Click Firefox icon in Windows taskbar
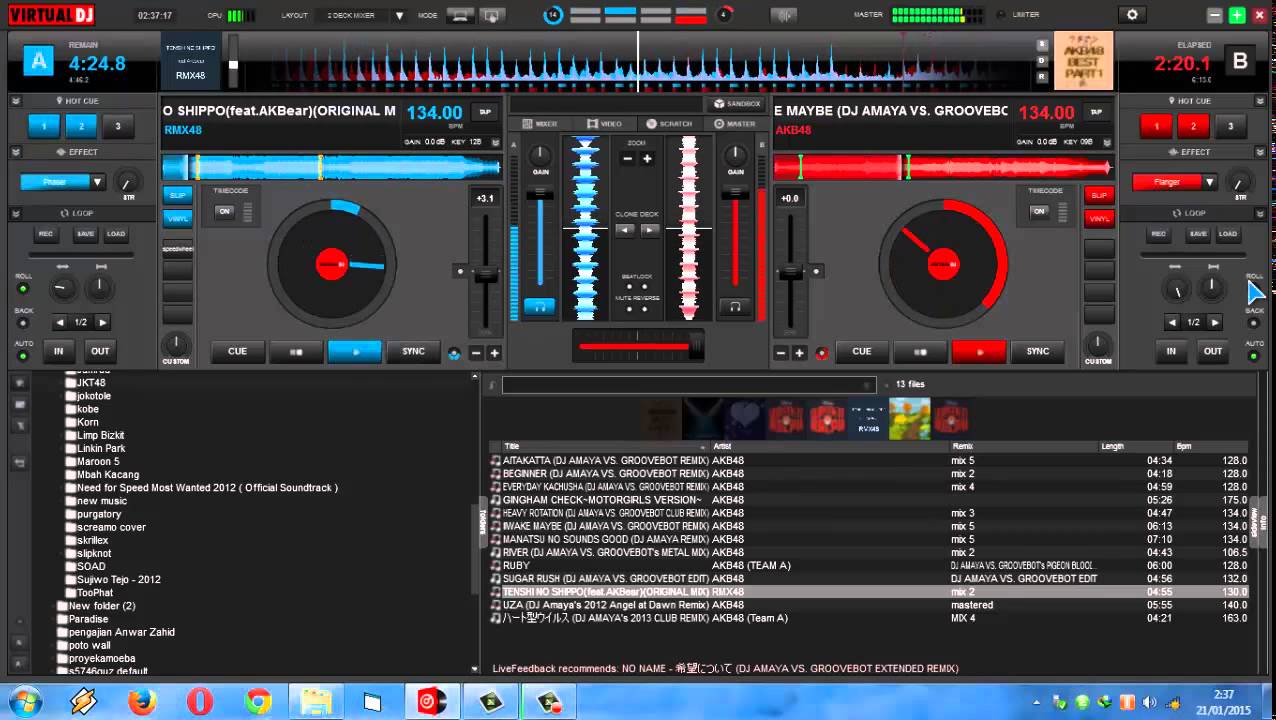 click(142, 702)
